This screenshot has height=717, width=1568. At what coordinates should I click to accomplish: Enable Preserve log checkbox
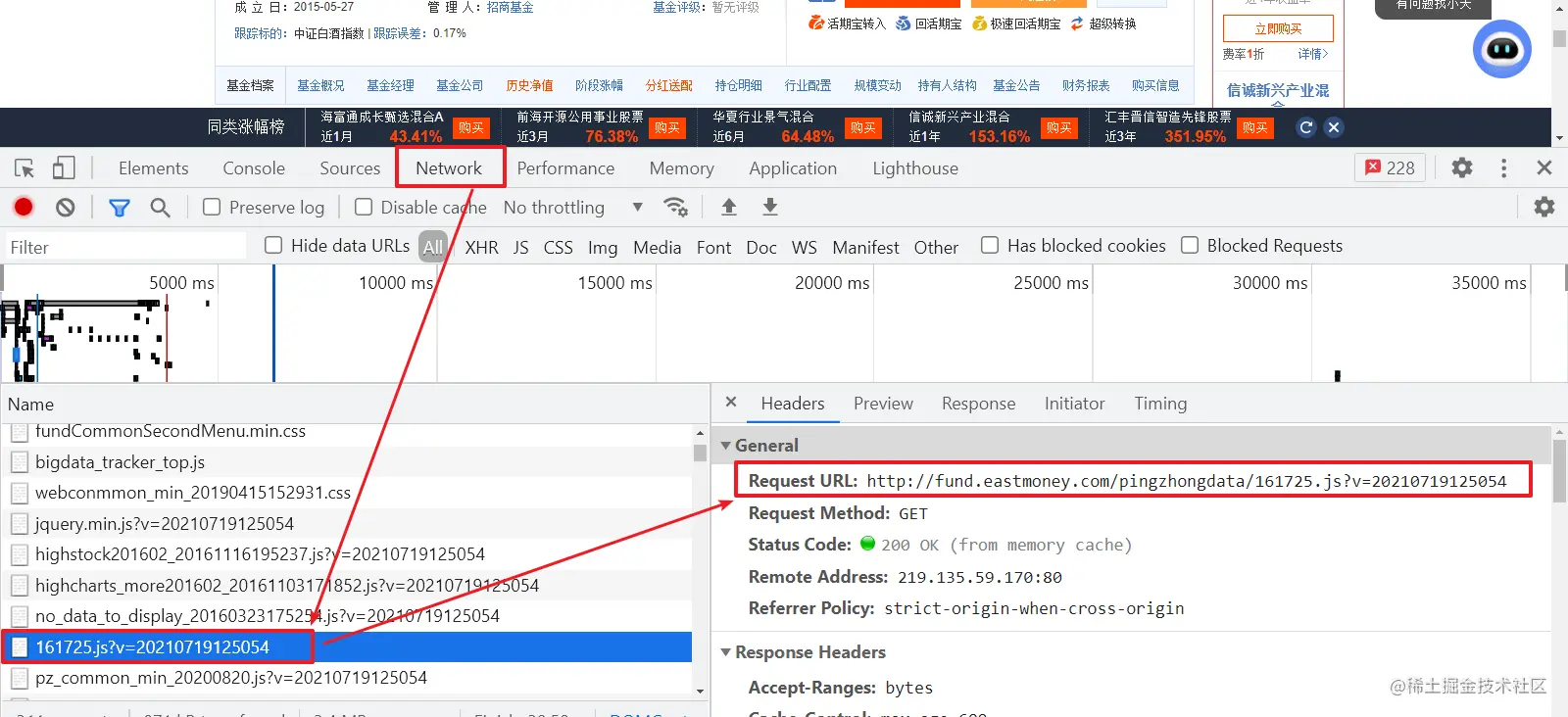212,207
